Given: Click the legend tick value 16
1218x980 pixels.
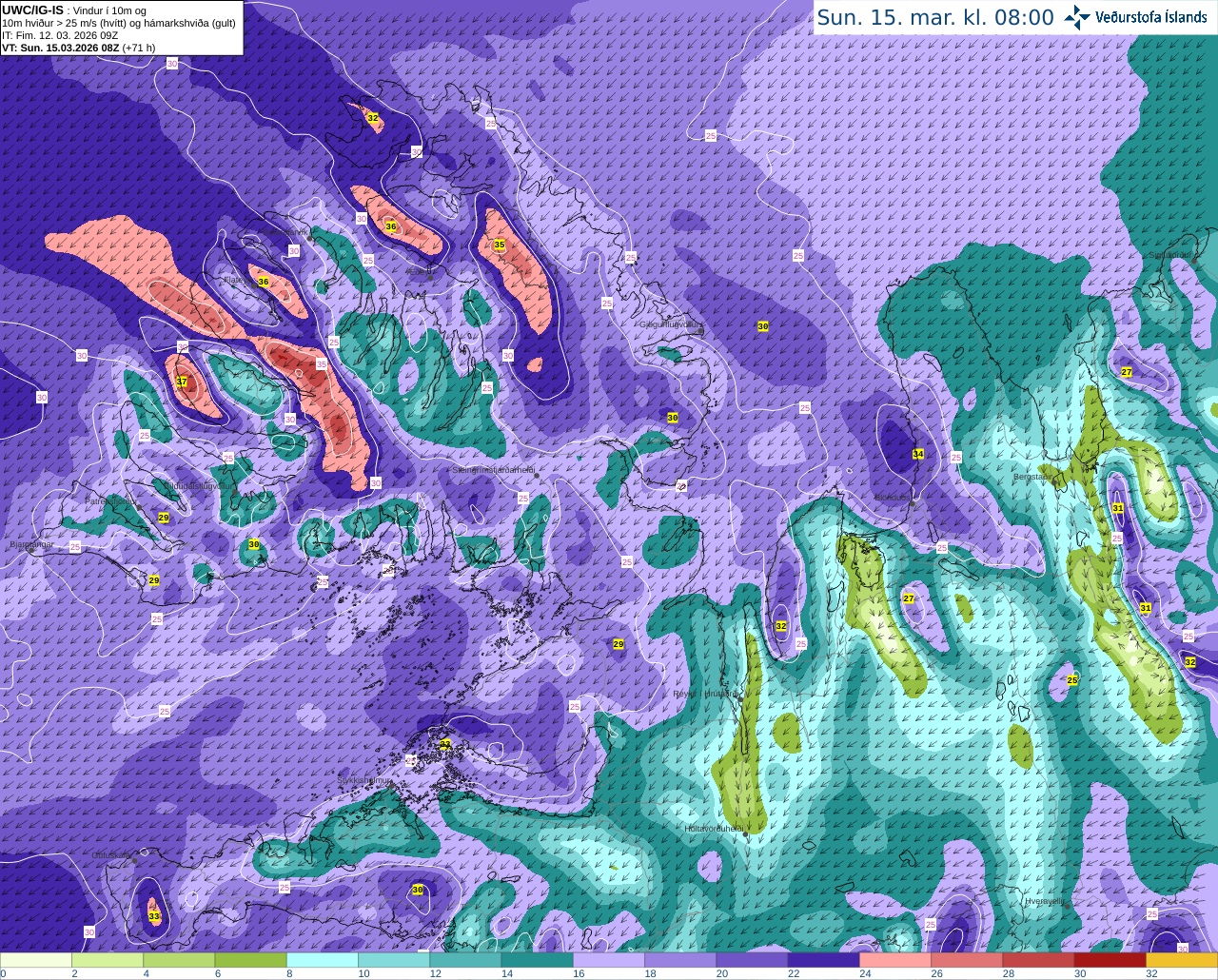Looking at the screenshot, I should [578, 973].
